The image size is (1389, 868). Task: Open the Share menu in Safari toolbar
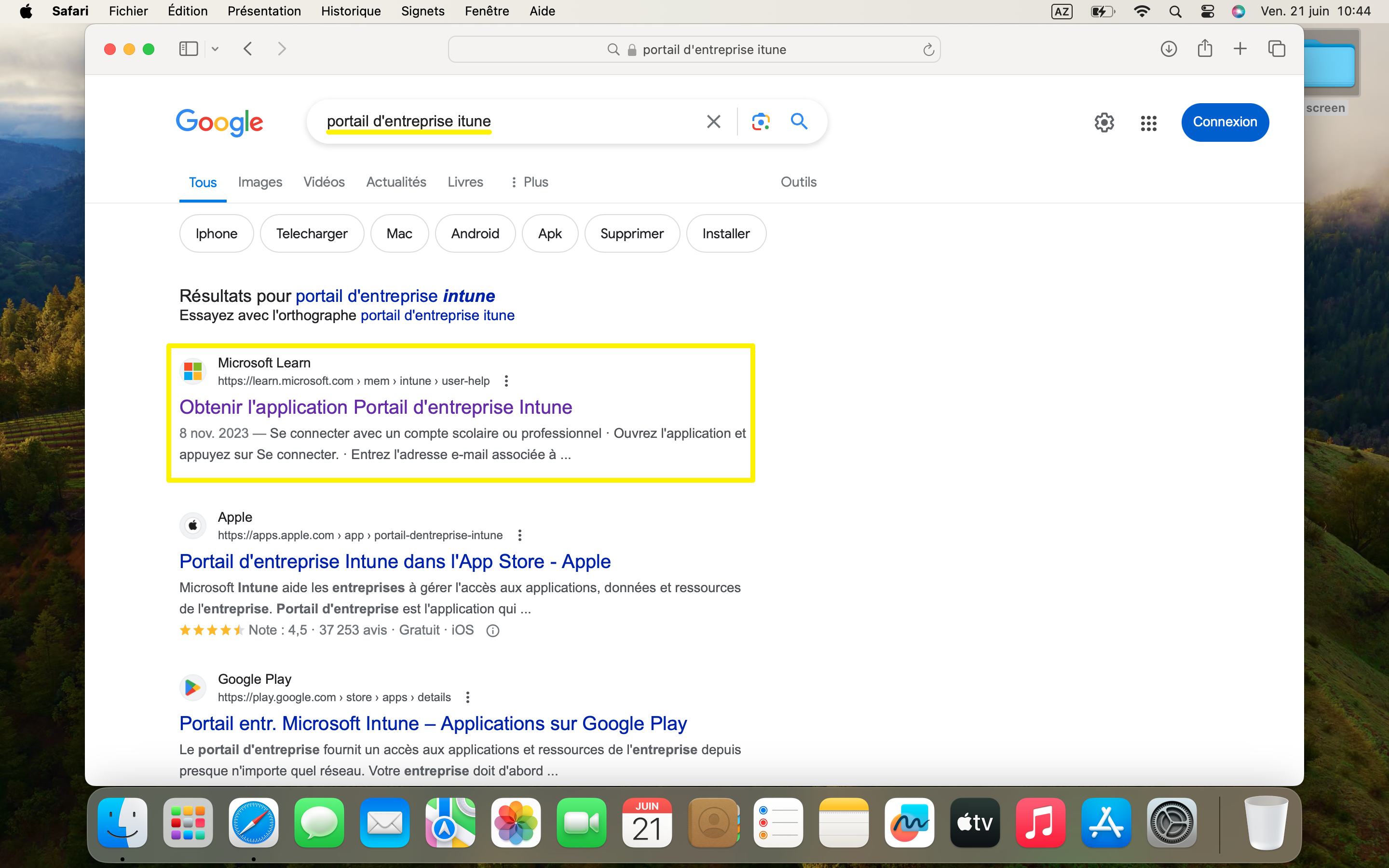coord(1205,48)
